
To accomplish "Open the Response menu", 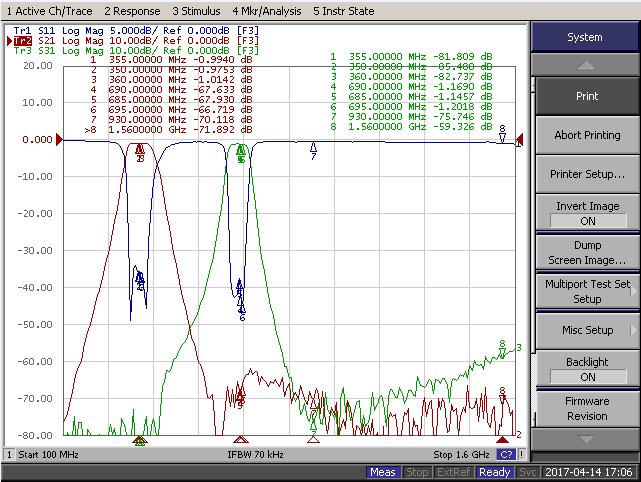I will (x=132, y=11).
